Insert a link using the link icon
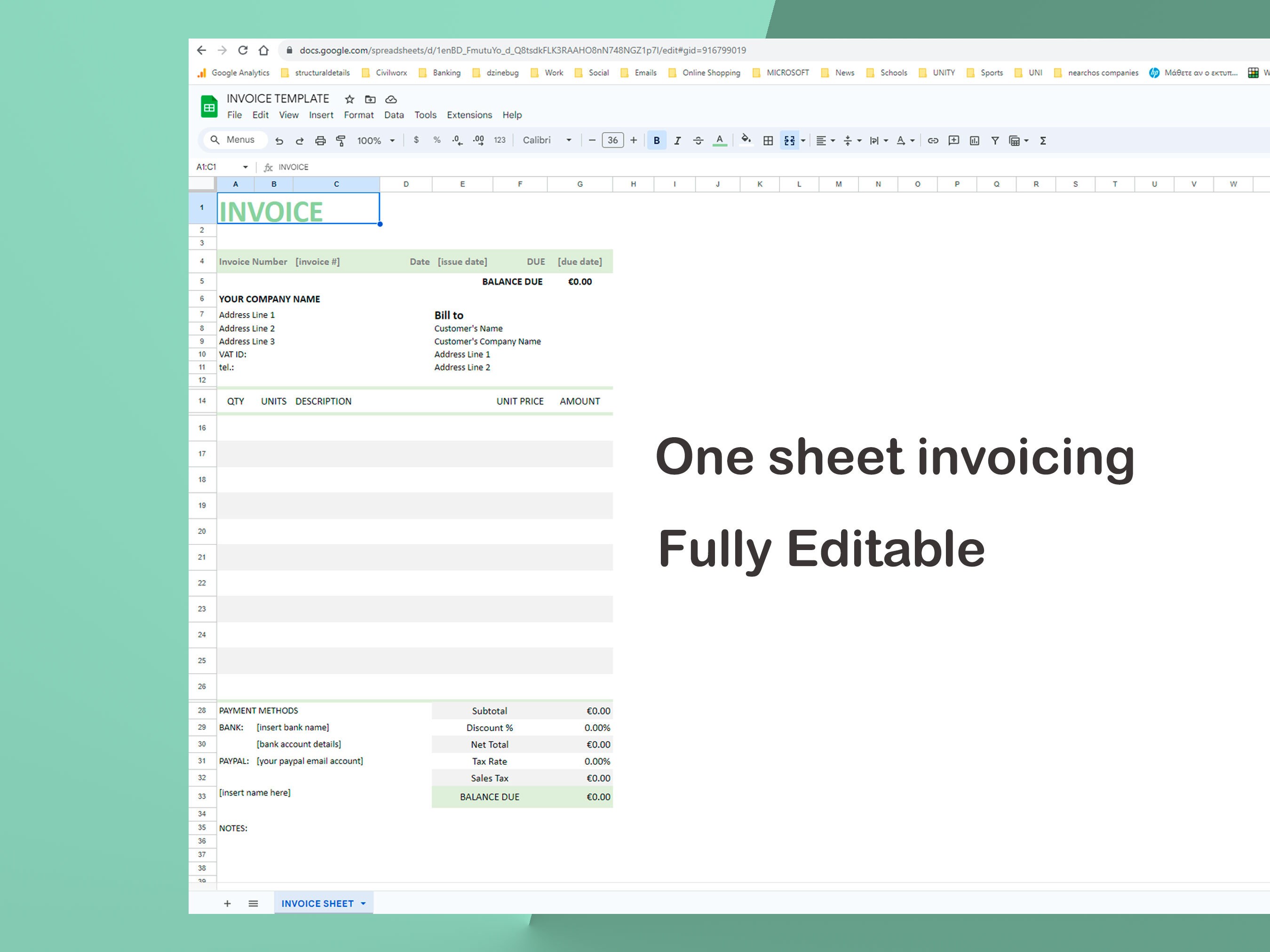This screenshot has height=952, width=1270. click(x=932, y=140)
